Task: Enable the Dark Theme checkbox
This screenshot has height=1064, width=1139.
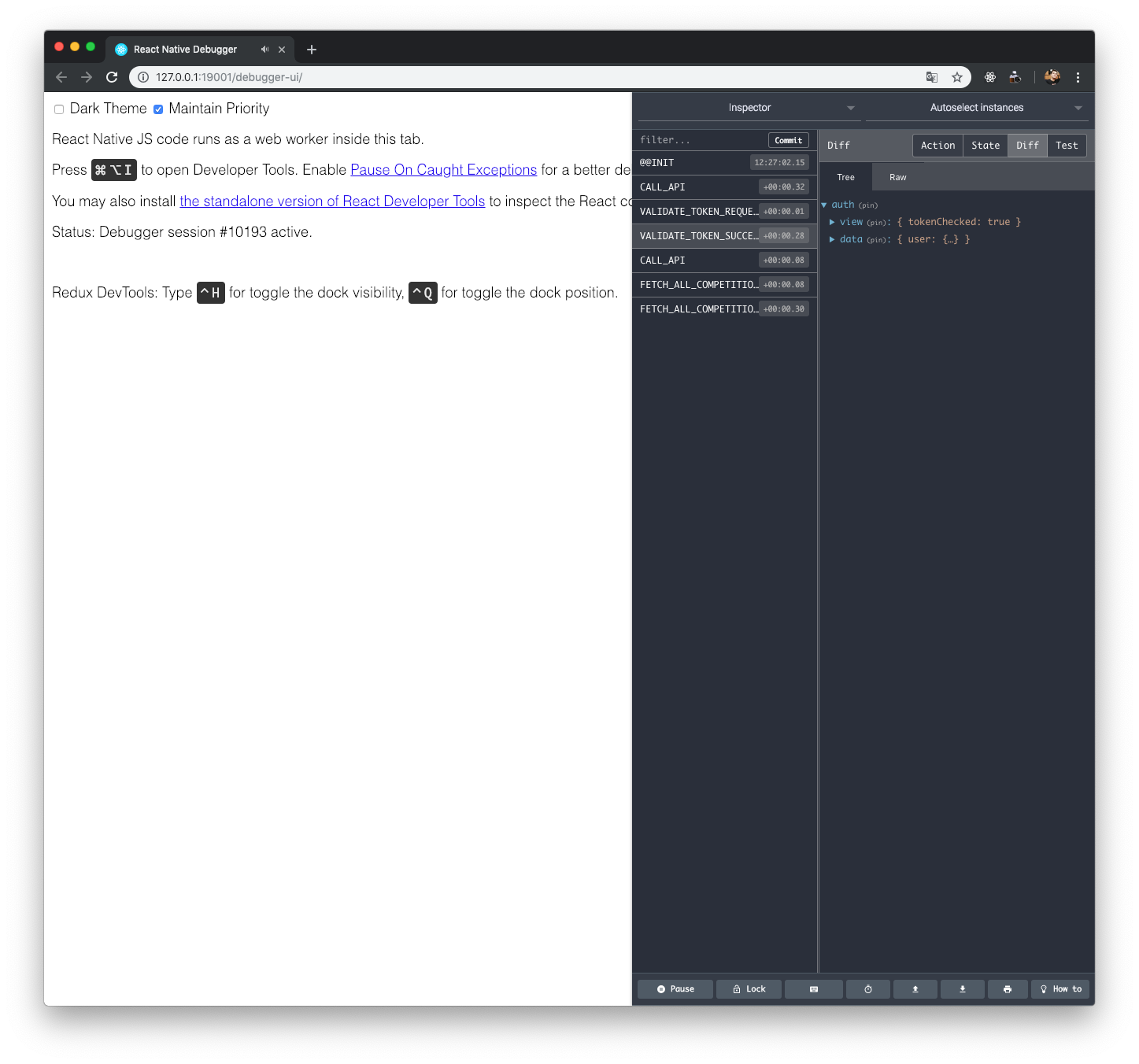Action: 59,109
